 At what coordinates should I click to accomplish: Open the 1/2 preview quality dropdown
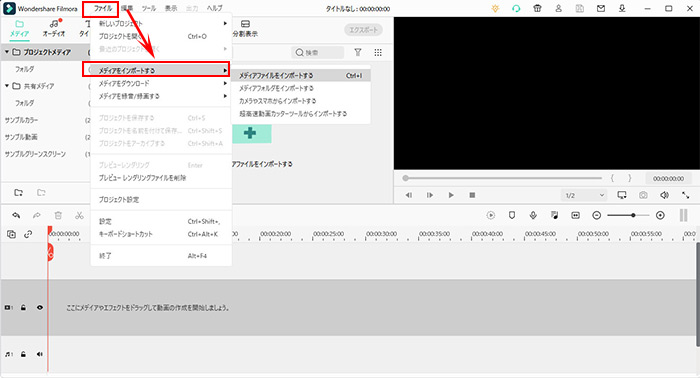pyautogui.click(x=584, y=195)
